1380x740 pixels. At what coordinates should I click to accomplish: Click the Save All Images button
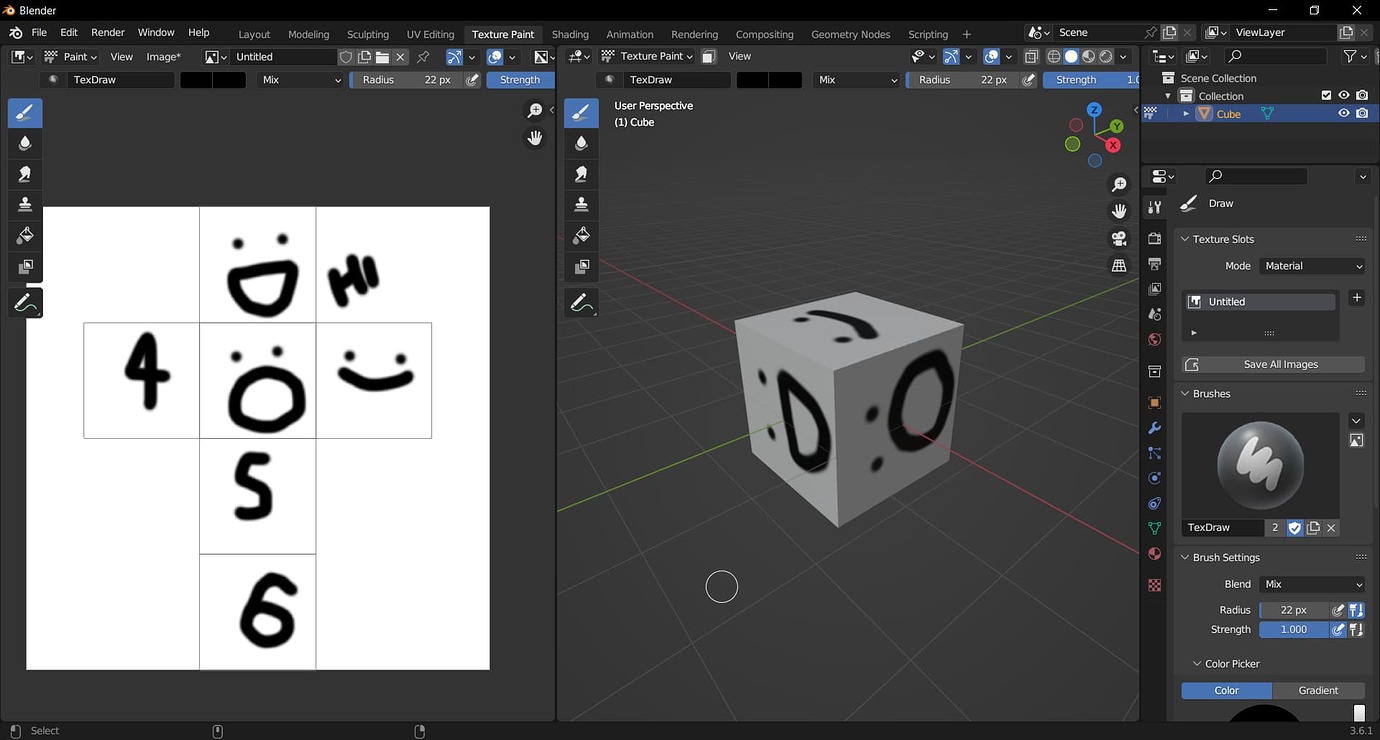tap(1273, 364)
